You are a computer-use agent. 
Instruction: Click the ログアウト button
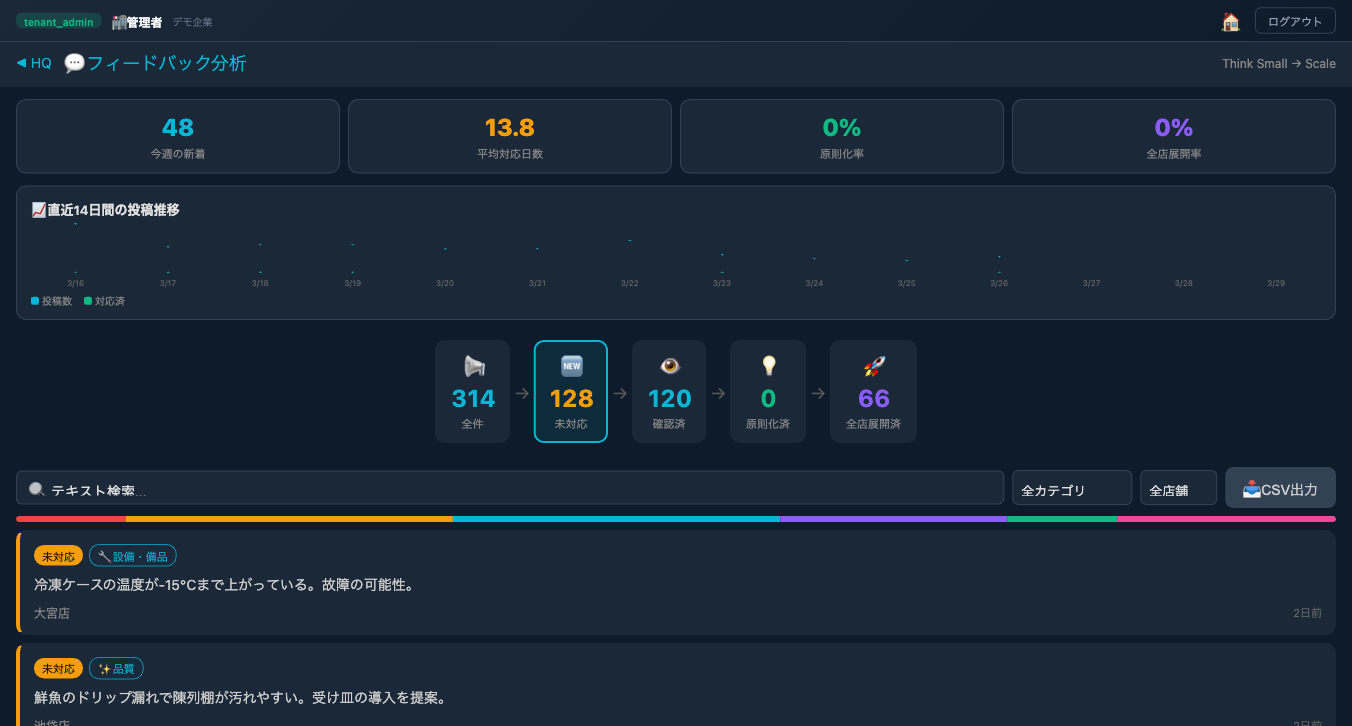pyautogui.click(x=1295, y=20)
